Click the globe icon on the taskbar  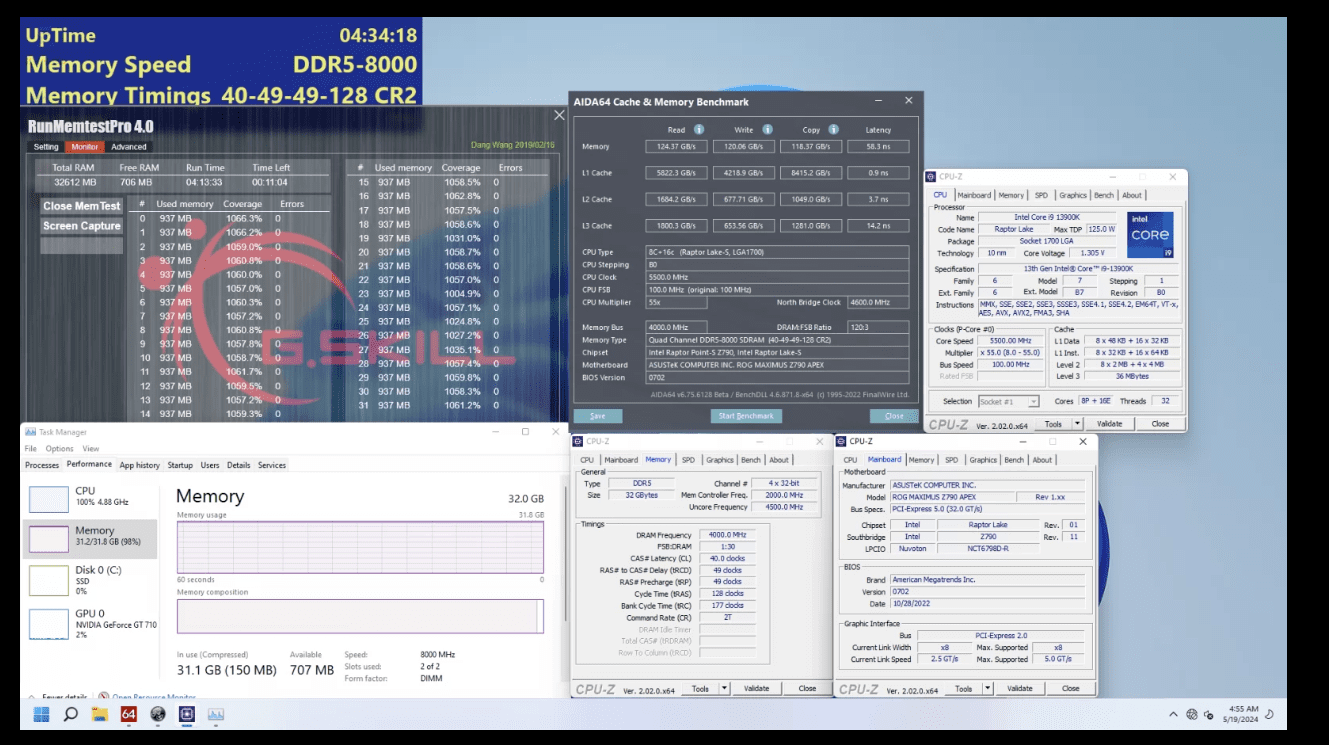pos(158,714)
